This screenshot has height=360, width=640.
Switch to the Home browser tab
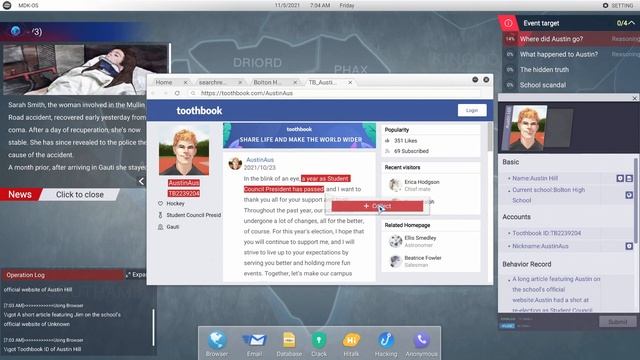(164, 82)
